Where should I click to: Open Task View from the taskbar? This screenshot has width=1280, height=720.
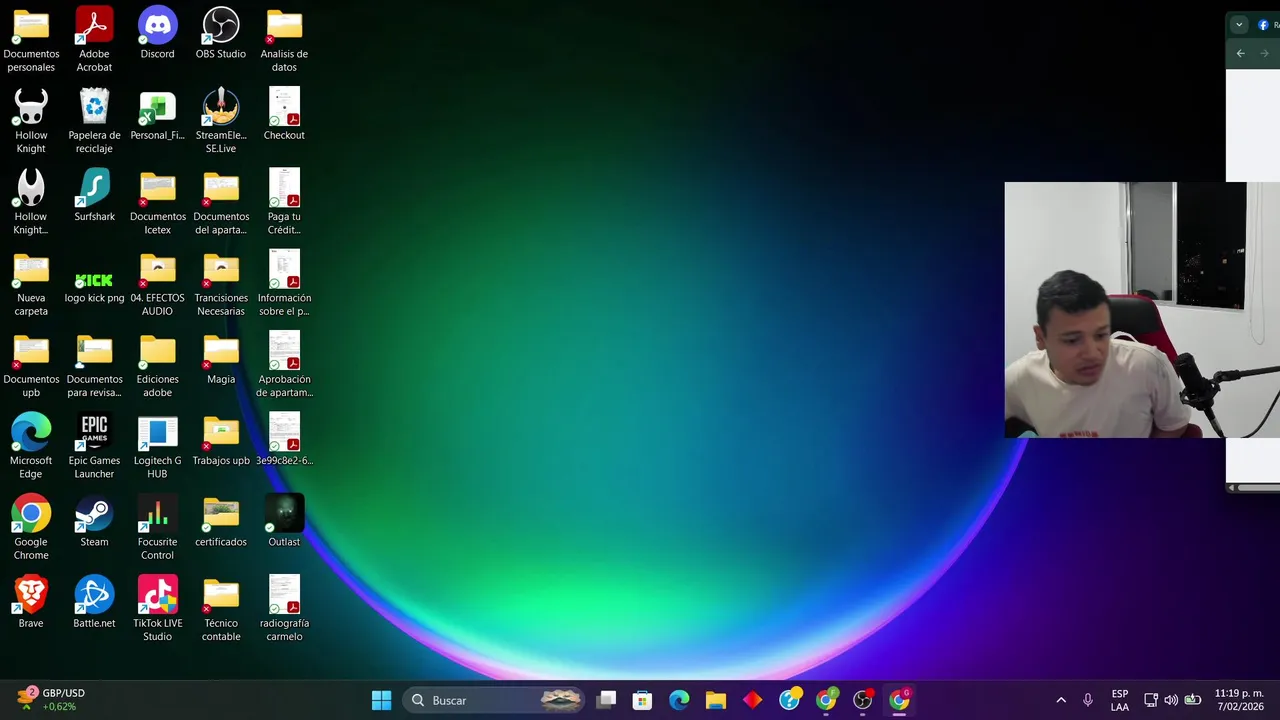tap(606, 700)
